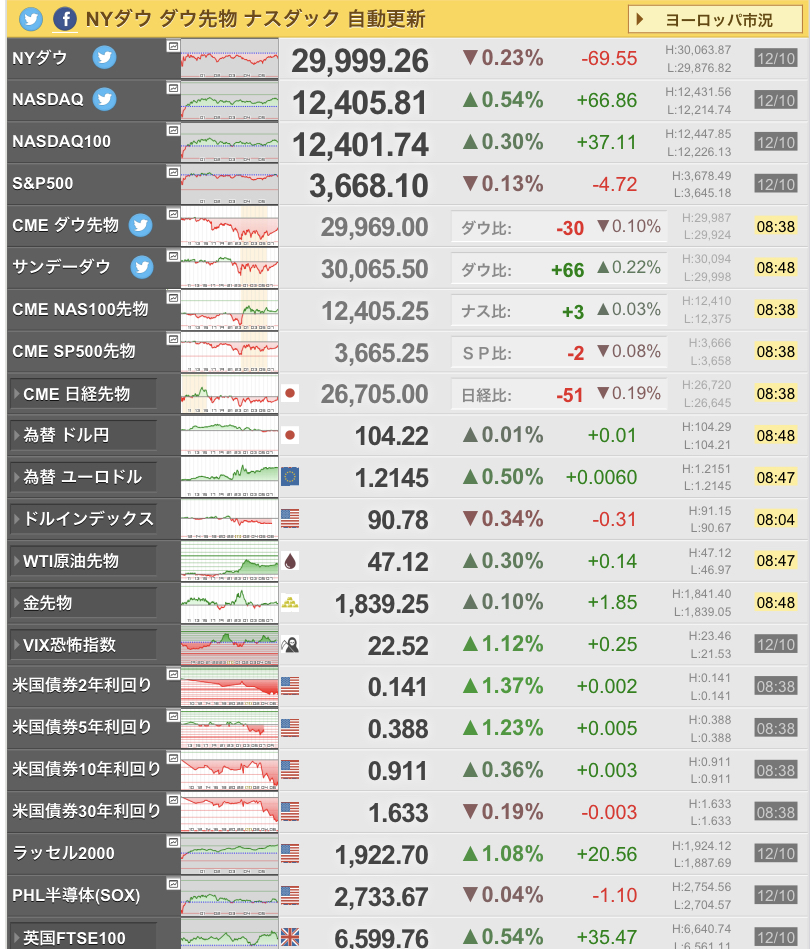Open chart popup icon for S&P500
810x949 pixels.
173,172
